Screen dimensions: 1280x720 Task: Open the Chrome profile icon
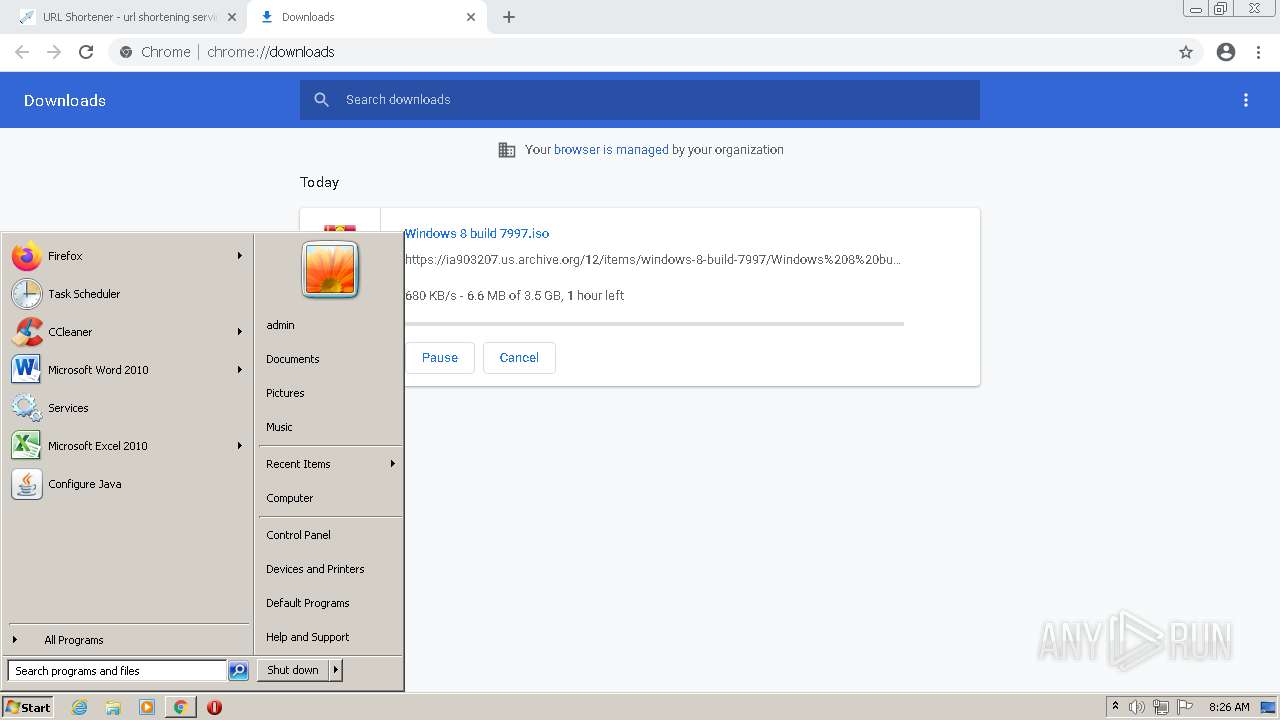pos(1226,52)
